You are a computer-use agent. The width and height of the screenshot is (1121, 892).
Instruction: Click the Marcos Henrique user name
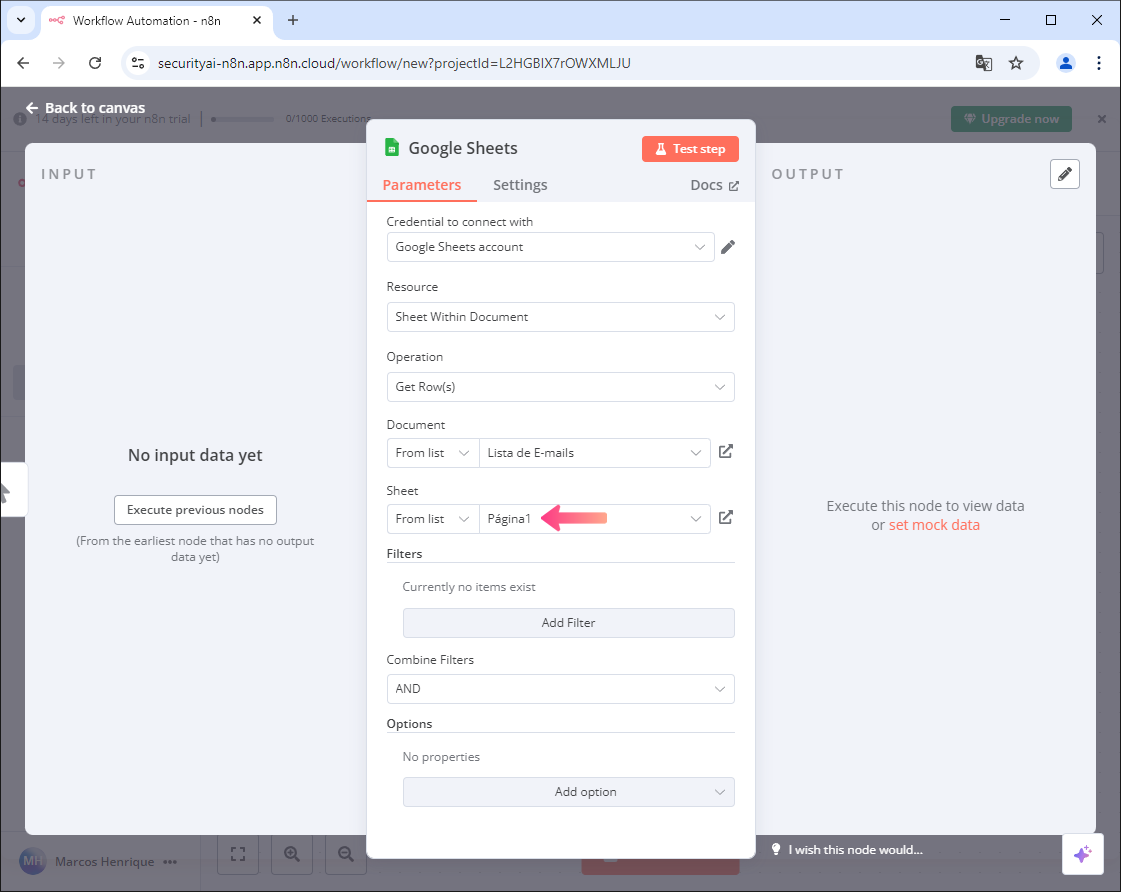tap(104, 862)
